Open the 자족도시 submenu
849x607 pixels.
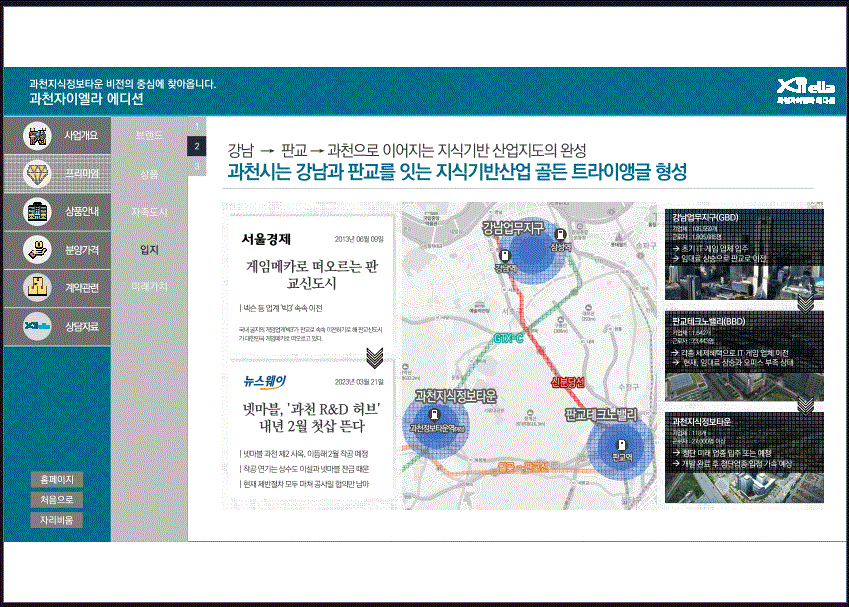point(149,212)
